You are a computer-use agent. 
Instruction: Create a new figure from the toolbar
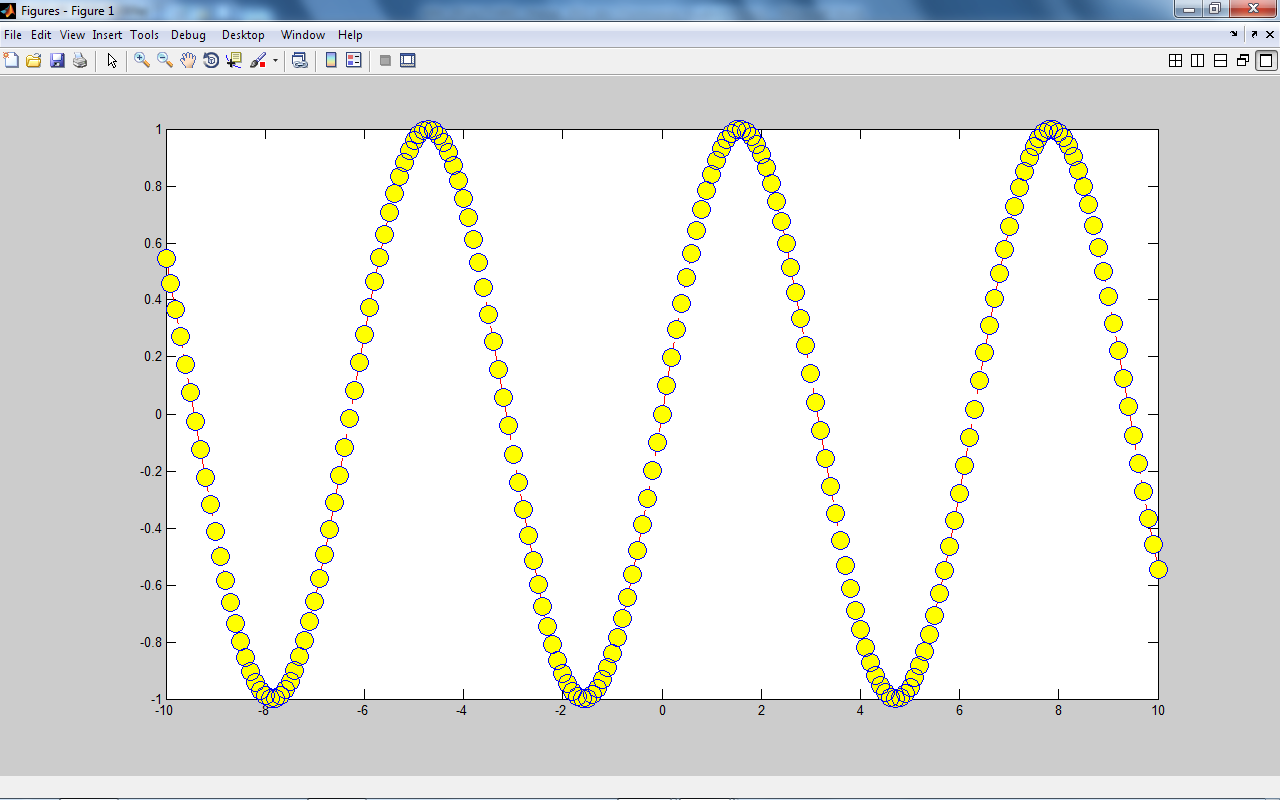[x=11, y=61]
